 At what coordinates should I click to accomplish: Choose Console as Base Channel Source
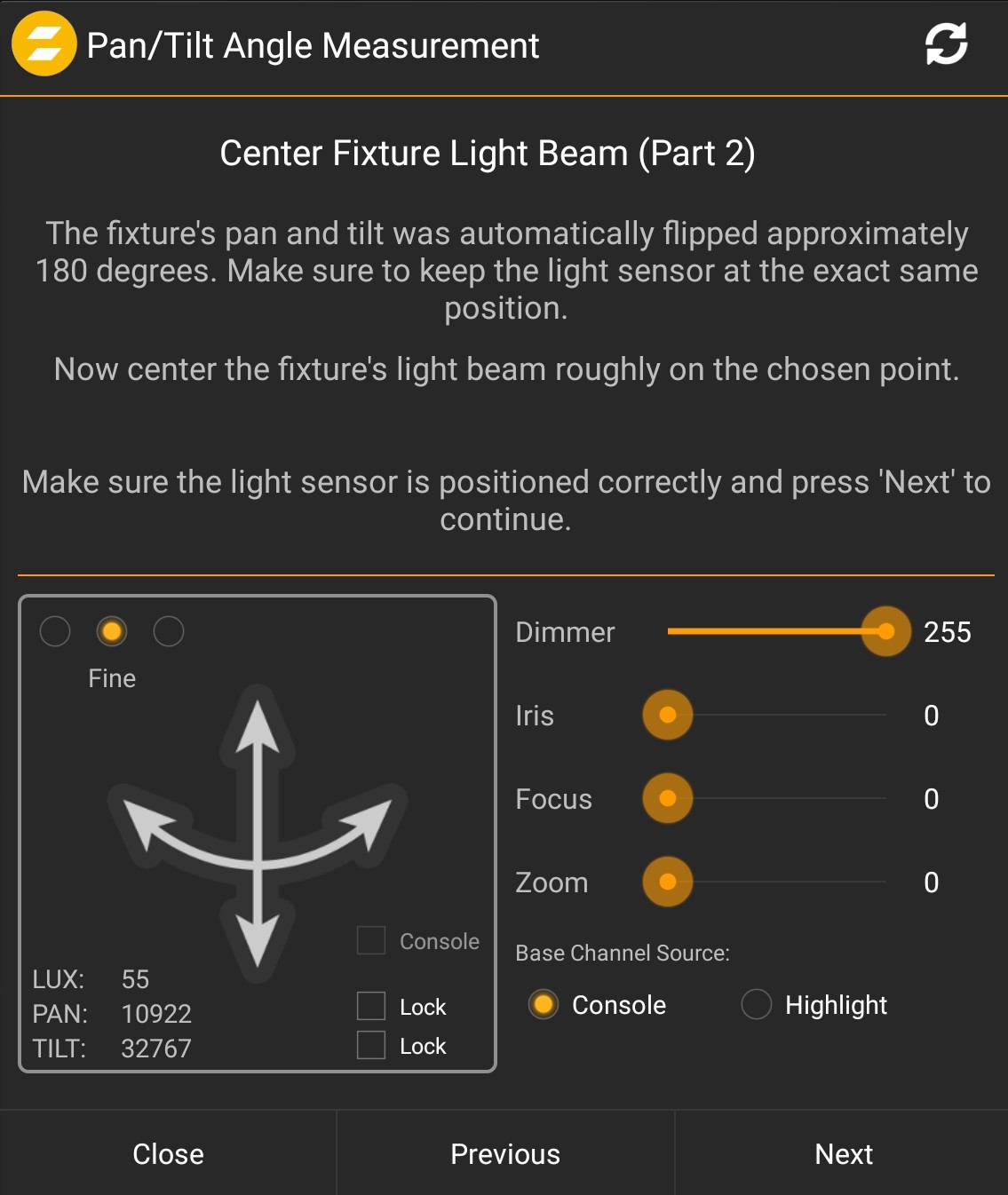point(544,1004)
